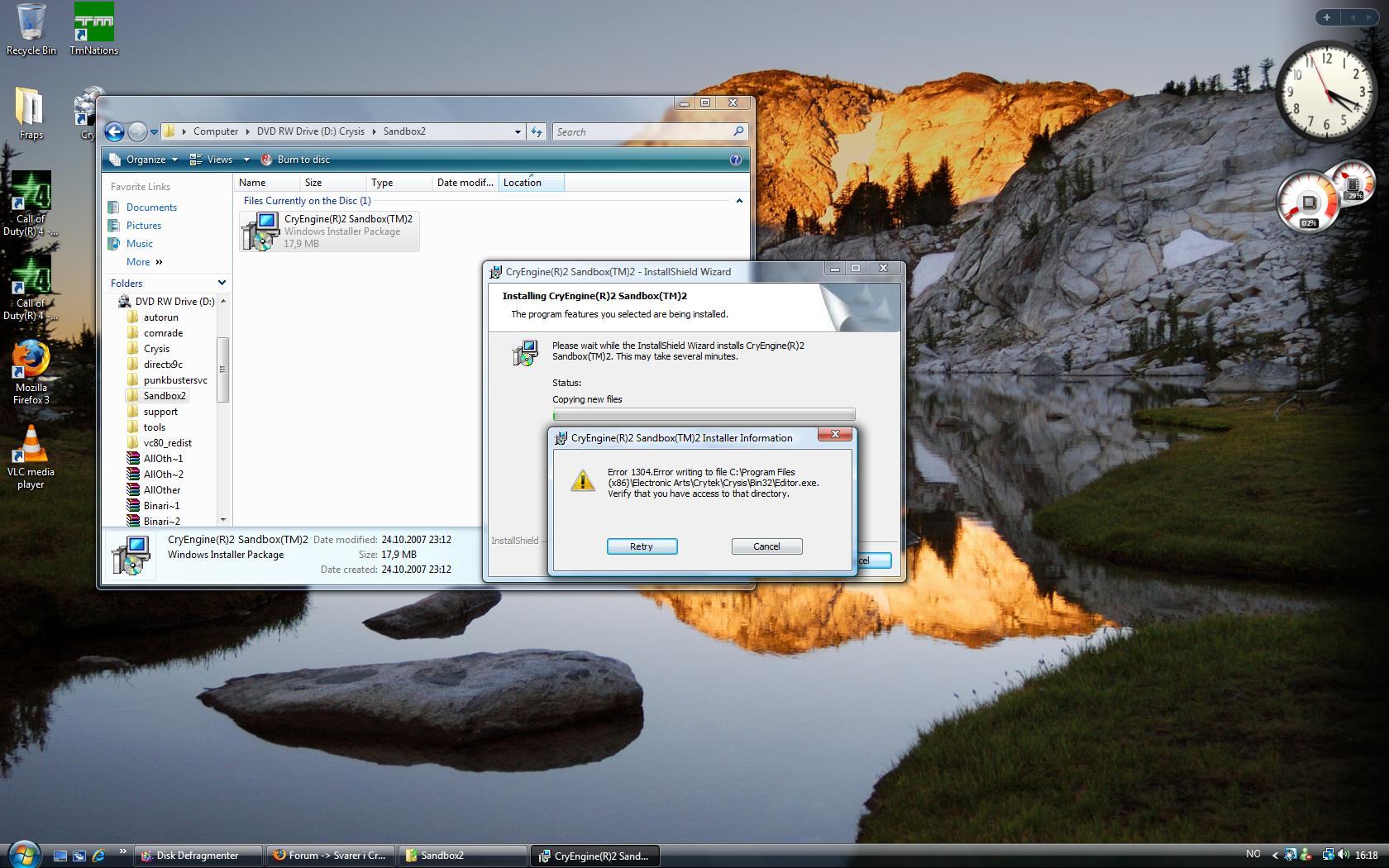Click the installer progress bar
The image size is (1389, 868).
coord(704,415)
